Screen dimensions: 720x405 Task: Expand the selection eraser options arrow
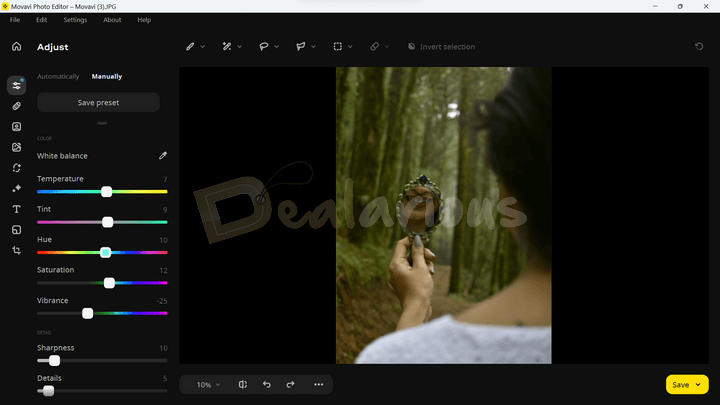tap(387, 47)
